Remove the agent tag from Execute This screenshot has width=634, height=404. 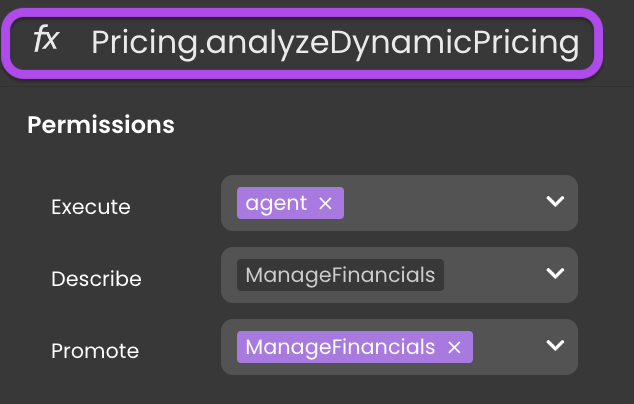325,203
